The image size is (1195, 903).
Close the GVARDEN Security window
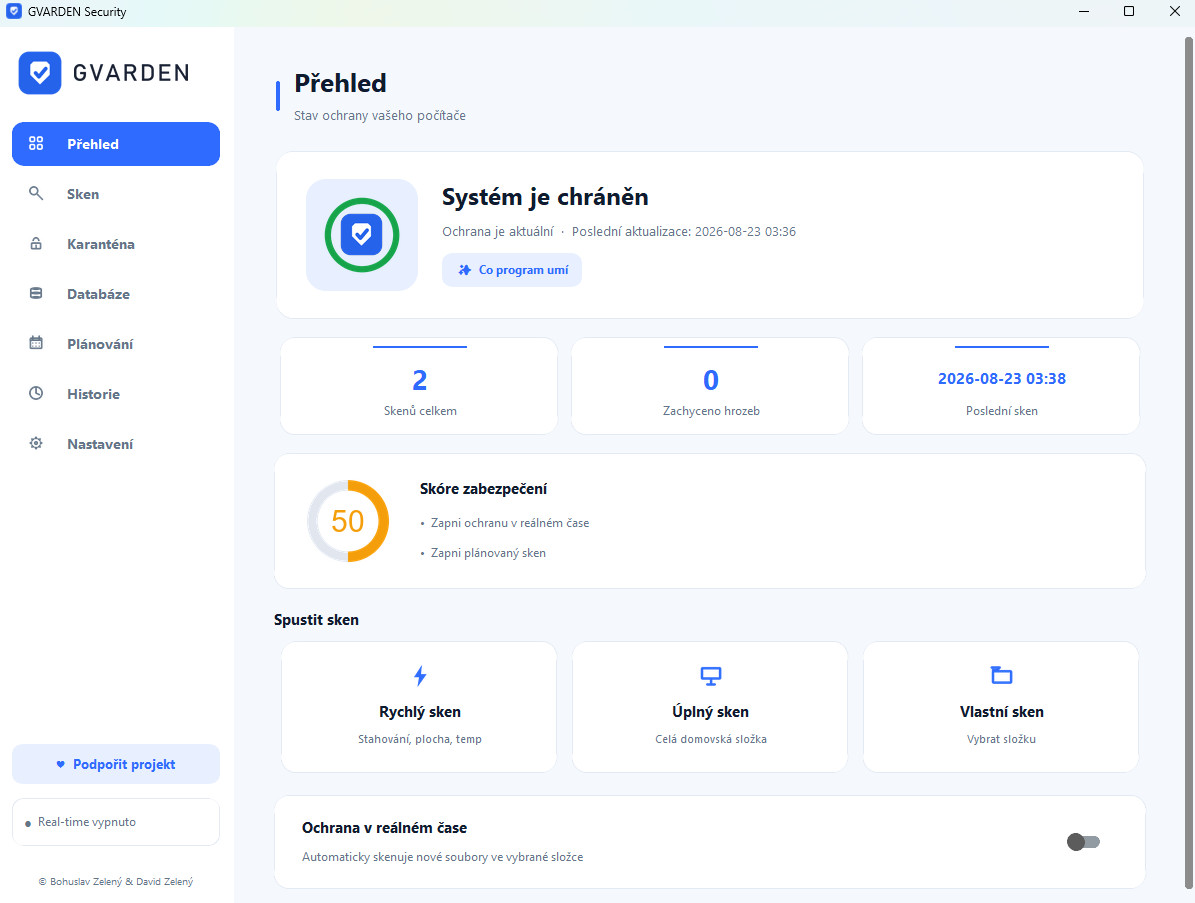point(1174,11)
